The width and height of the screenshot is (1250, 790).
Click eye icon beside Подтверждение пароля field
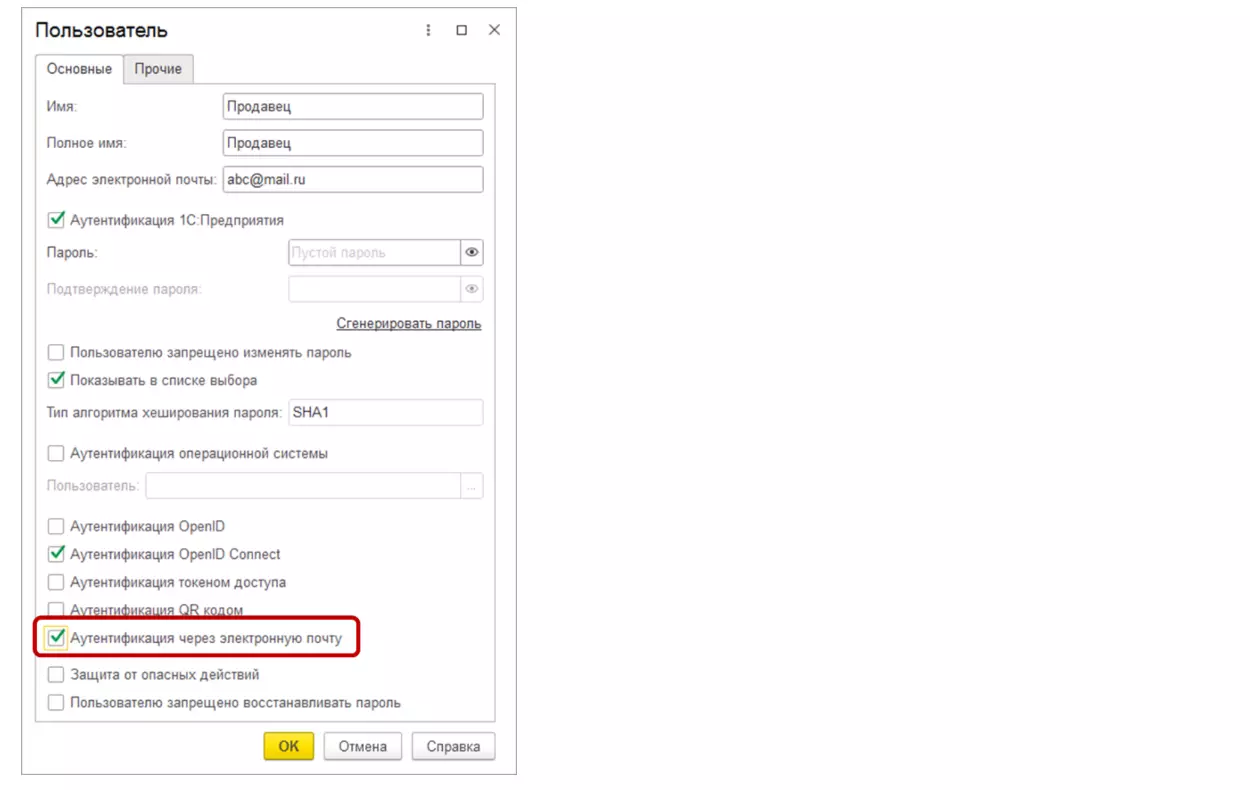click(472, 289)
